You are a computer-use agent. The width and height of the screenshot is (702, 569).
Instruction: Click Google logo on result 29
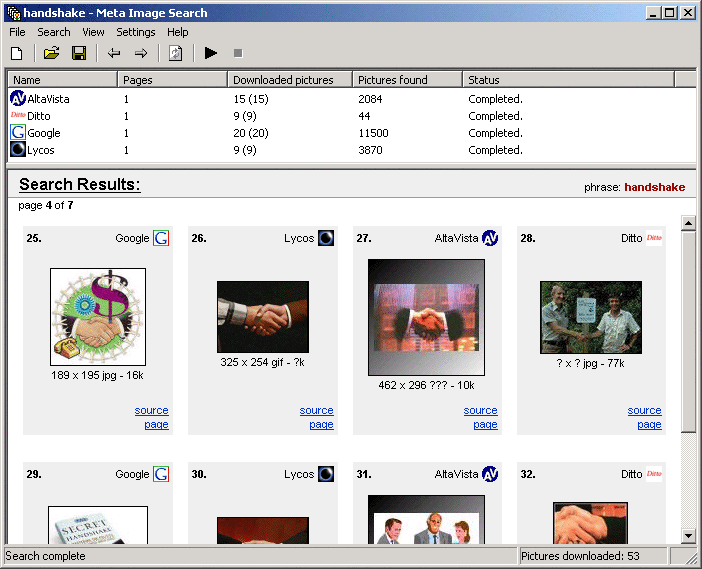click(161, 474)
